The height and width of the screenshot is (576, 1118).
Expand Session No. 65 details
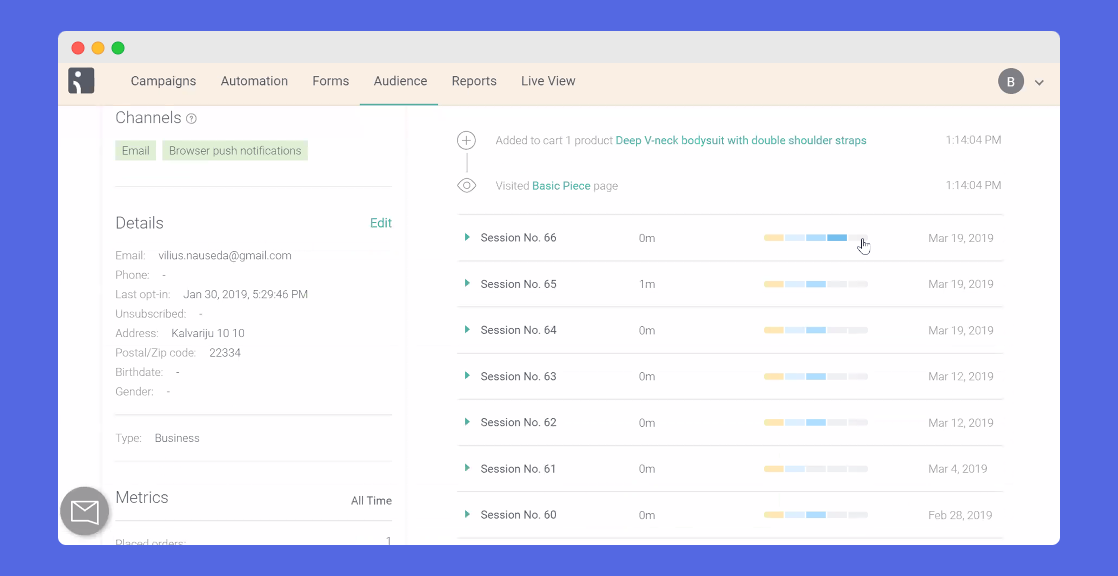pos(467,284)
